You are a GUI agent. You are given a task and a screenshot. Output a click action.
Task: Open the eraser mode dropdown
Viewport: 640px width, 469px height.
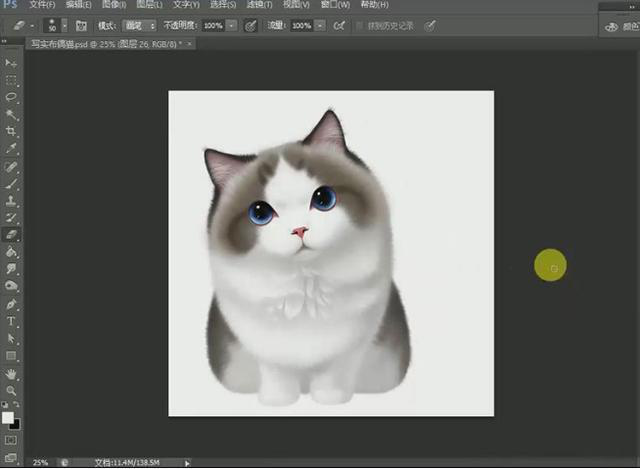(x=139, y=25)
